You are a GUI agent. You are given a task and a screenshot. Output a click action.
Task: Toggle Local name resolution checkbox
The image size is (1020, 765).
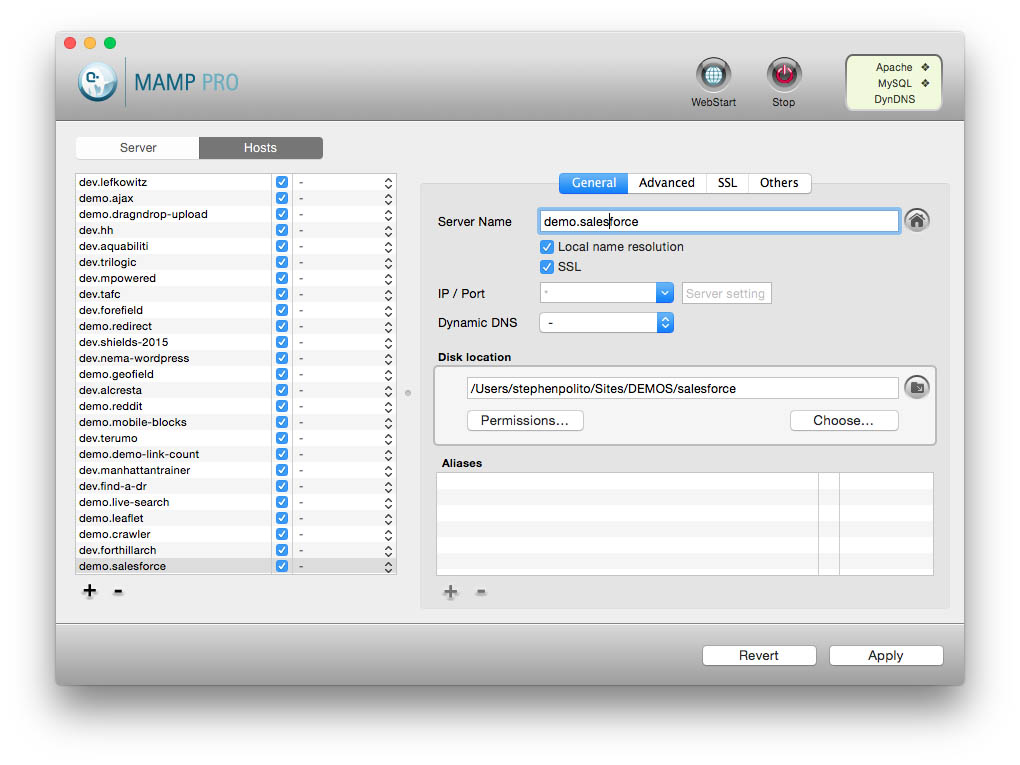point(546,247)
